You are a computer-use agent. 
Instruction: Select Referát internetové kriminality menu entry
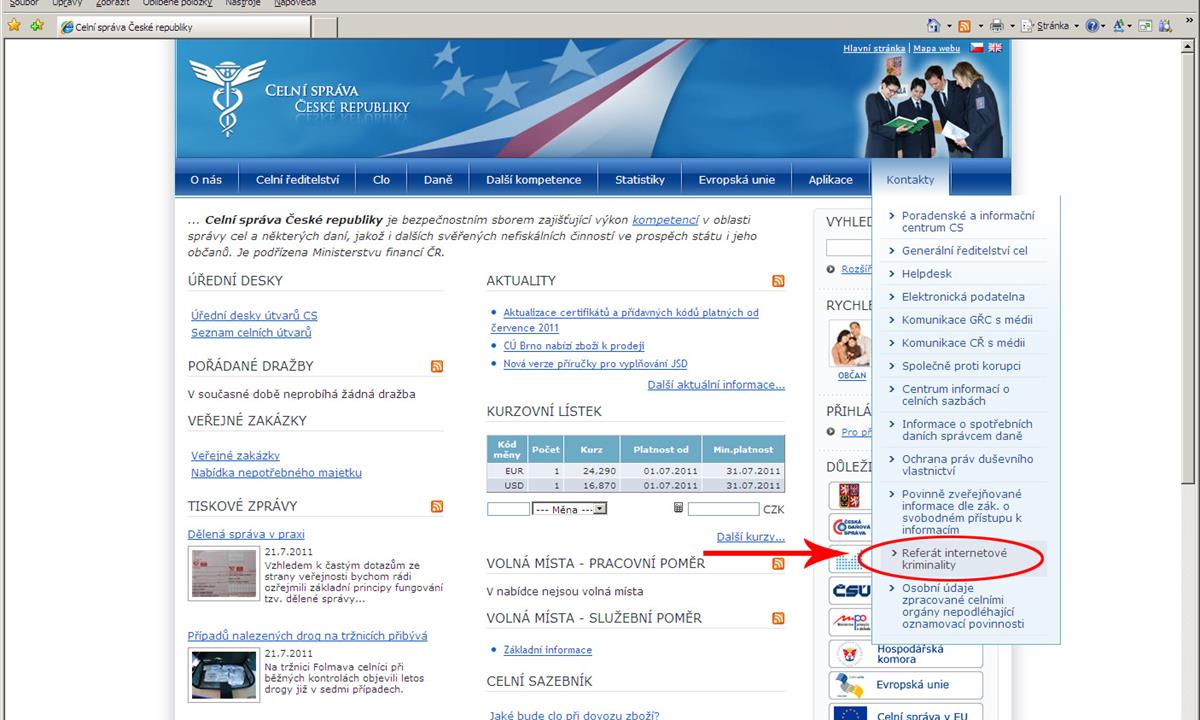point(954,559)
